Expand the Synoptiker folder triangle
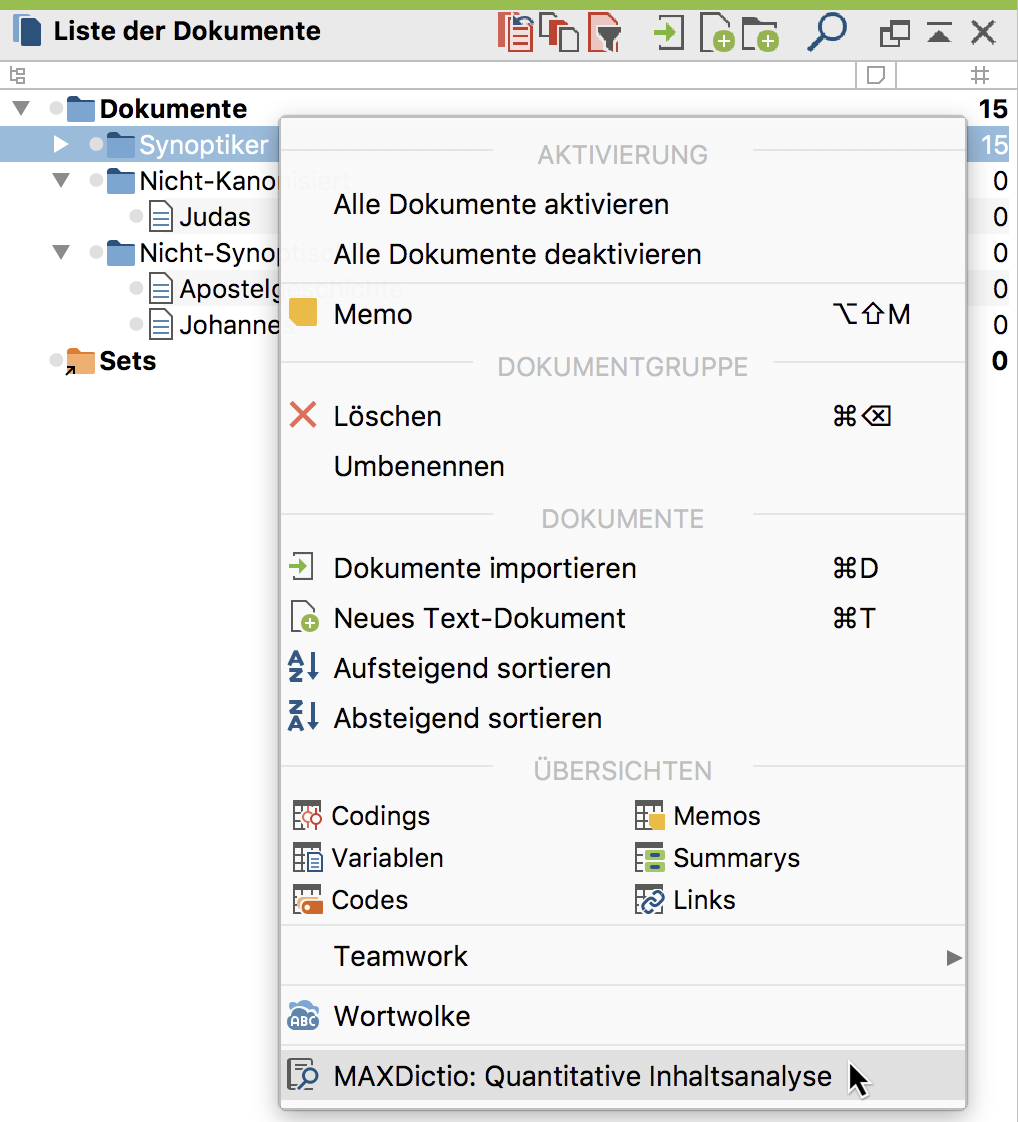Viewport: 1018px width, 1122px height. pos(62,145)
